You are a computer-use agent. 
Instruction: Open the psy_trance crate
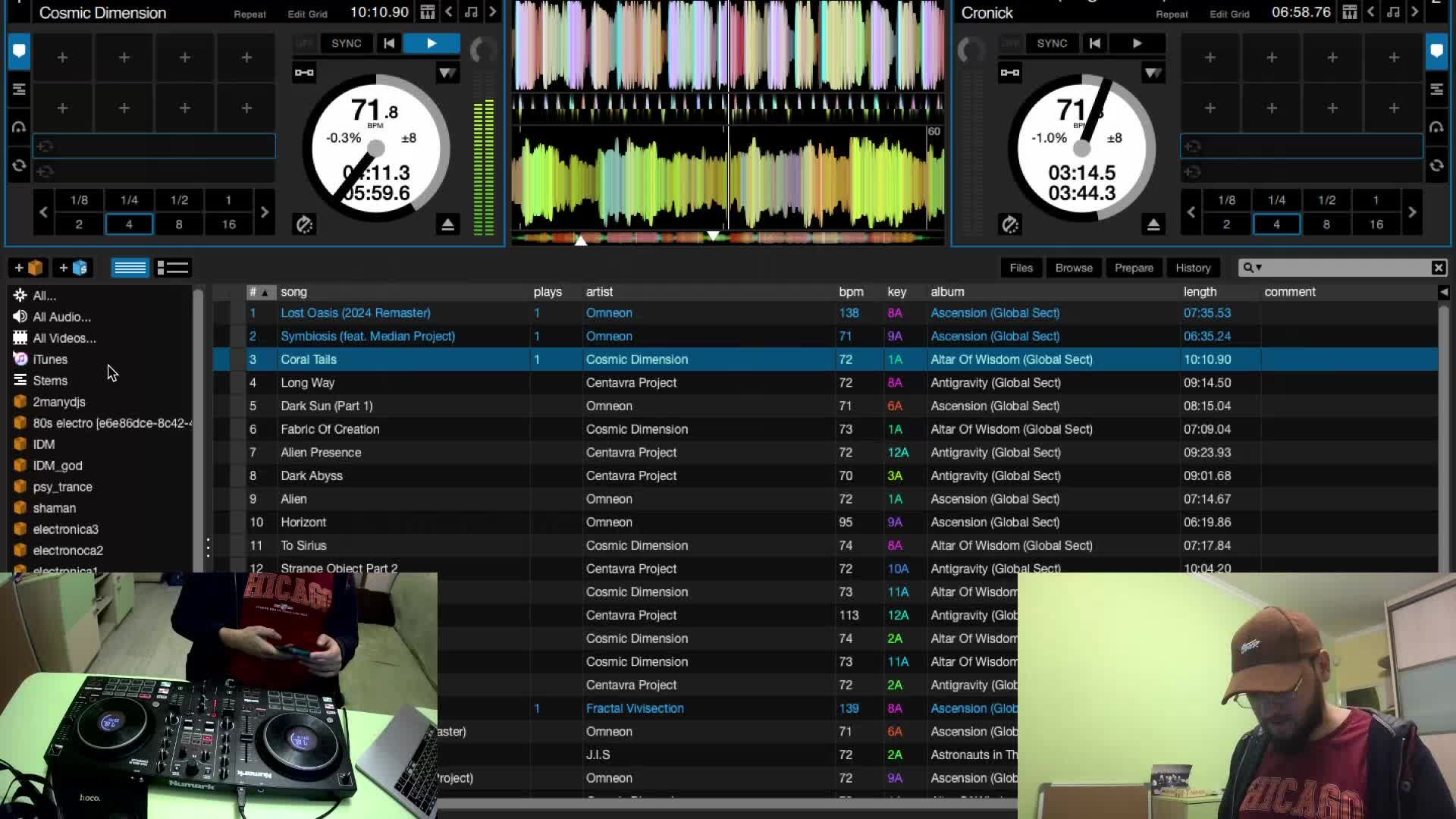(x=62, y=487)
